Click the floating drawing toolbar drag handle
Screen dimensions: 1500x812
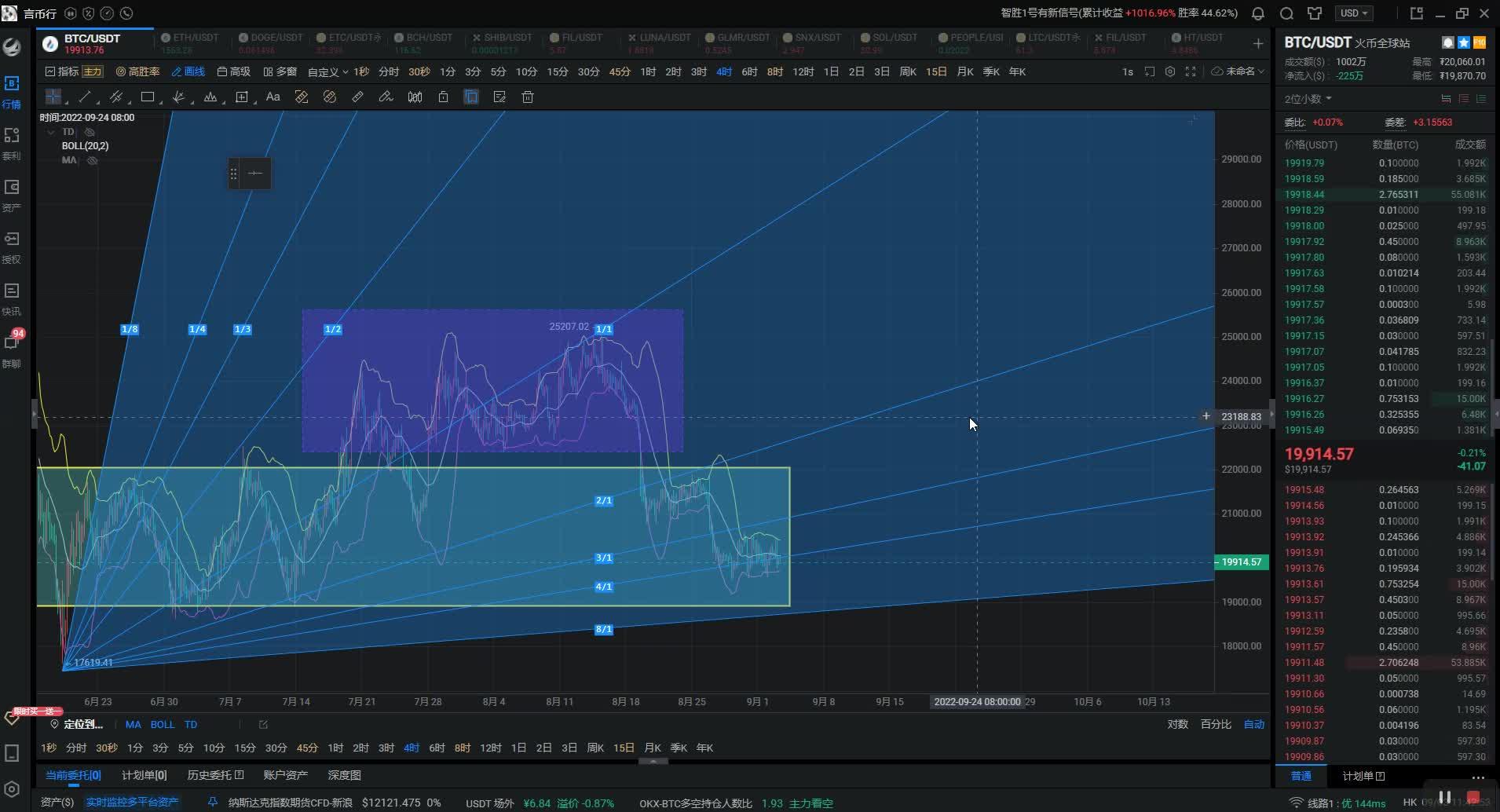point(233,174)
